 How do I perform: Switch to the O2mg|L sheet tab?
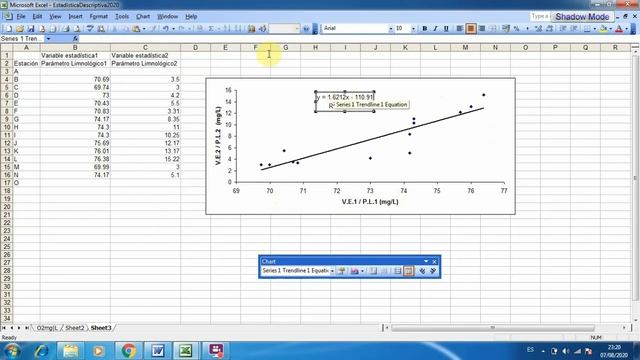[x=47, y=328]
